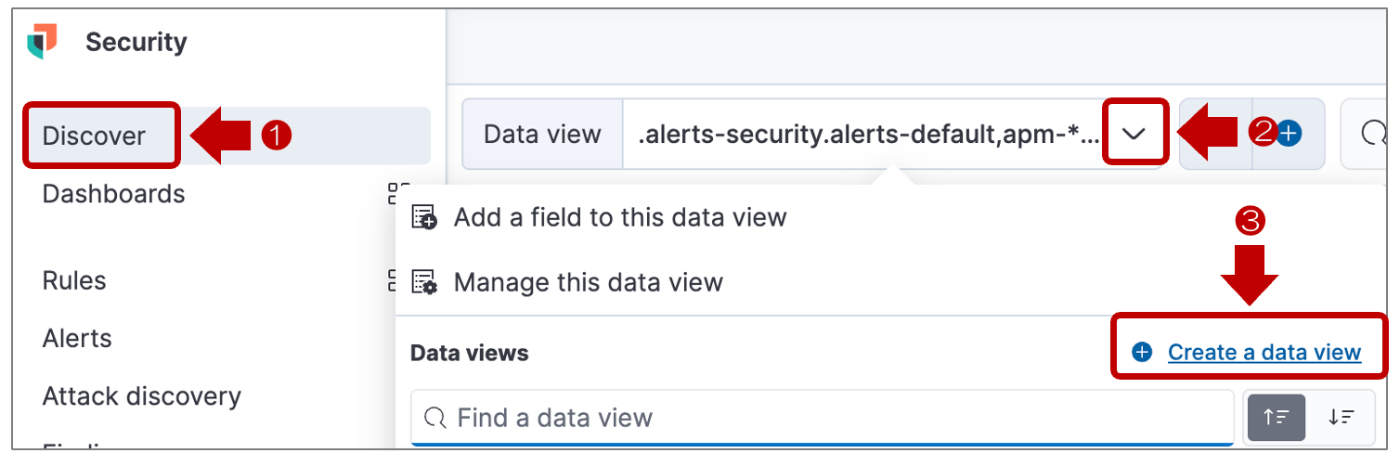Select Manage this data view
Image resolution: width=1400 pixels, height=466 pixels.
point(587,282)
